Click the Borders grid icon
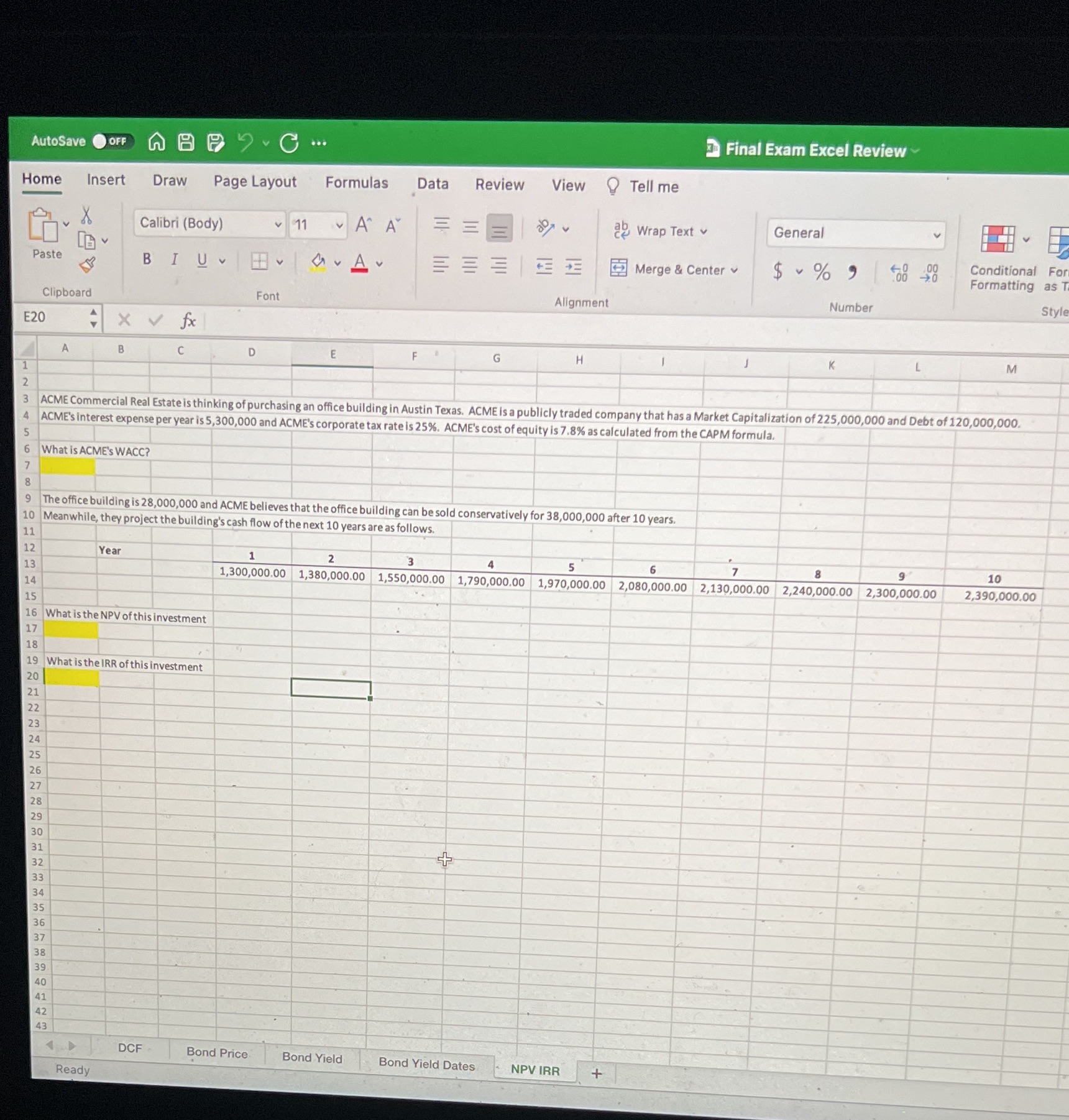This screenshot has height=1120, width=1069. [259, 261]
